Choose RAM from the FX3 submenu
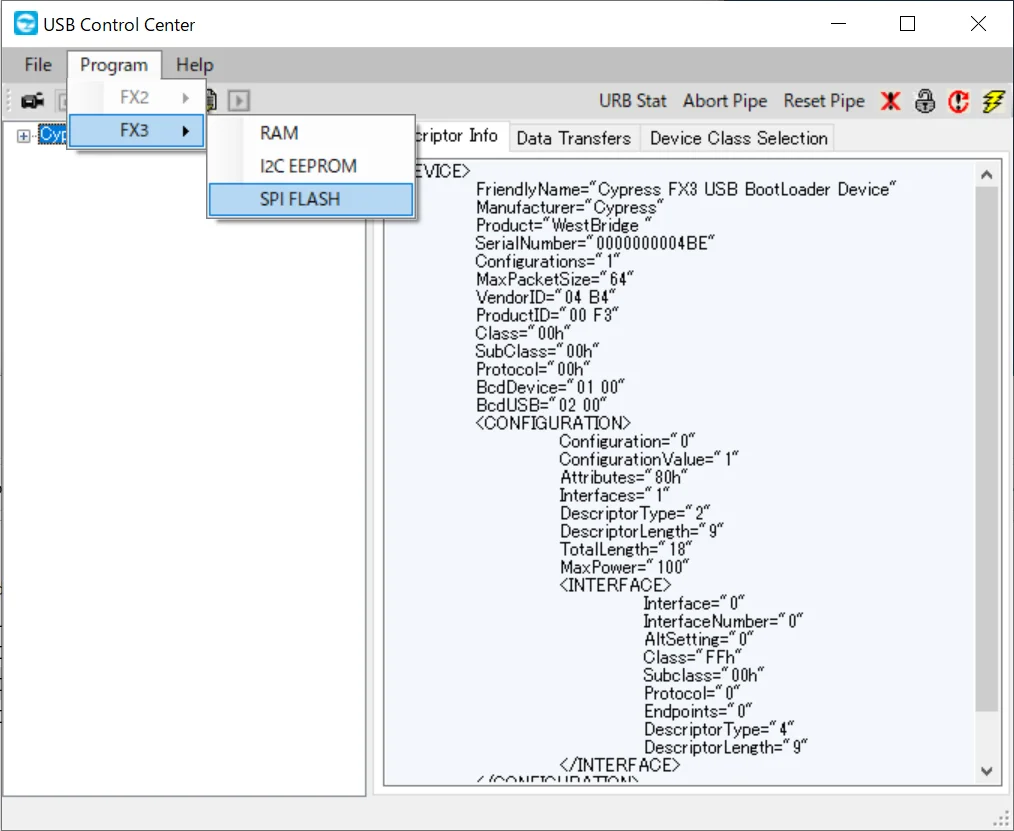This screenshot has width=1014, height=831. 311,133
